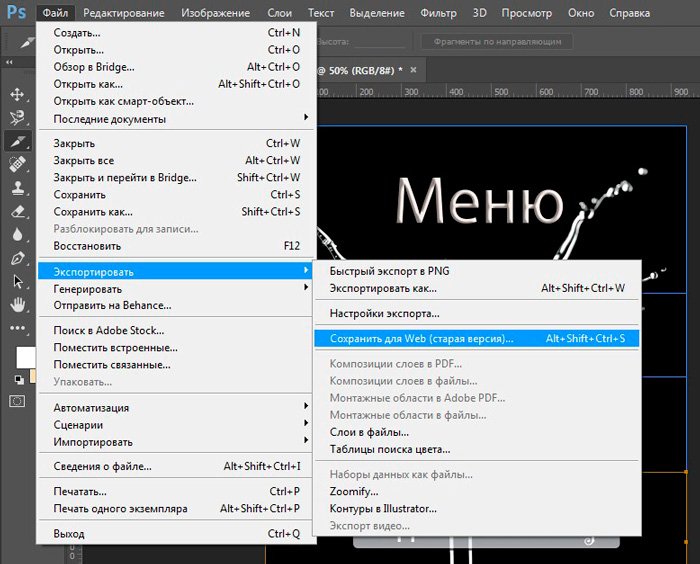Viewport: 700px width, 564px height.
Task: Select the Pen tool
Action: click(17, 258)
